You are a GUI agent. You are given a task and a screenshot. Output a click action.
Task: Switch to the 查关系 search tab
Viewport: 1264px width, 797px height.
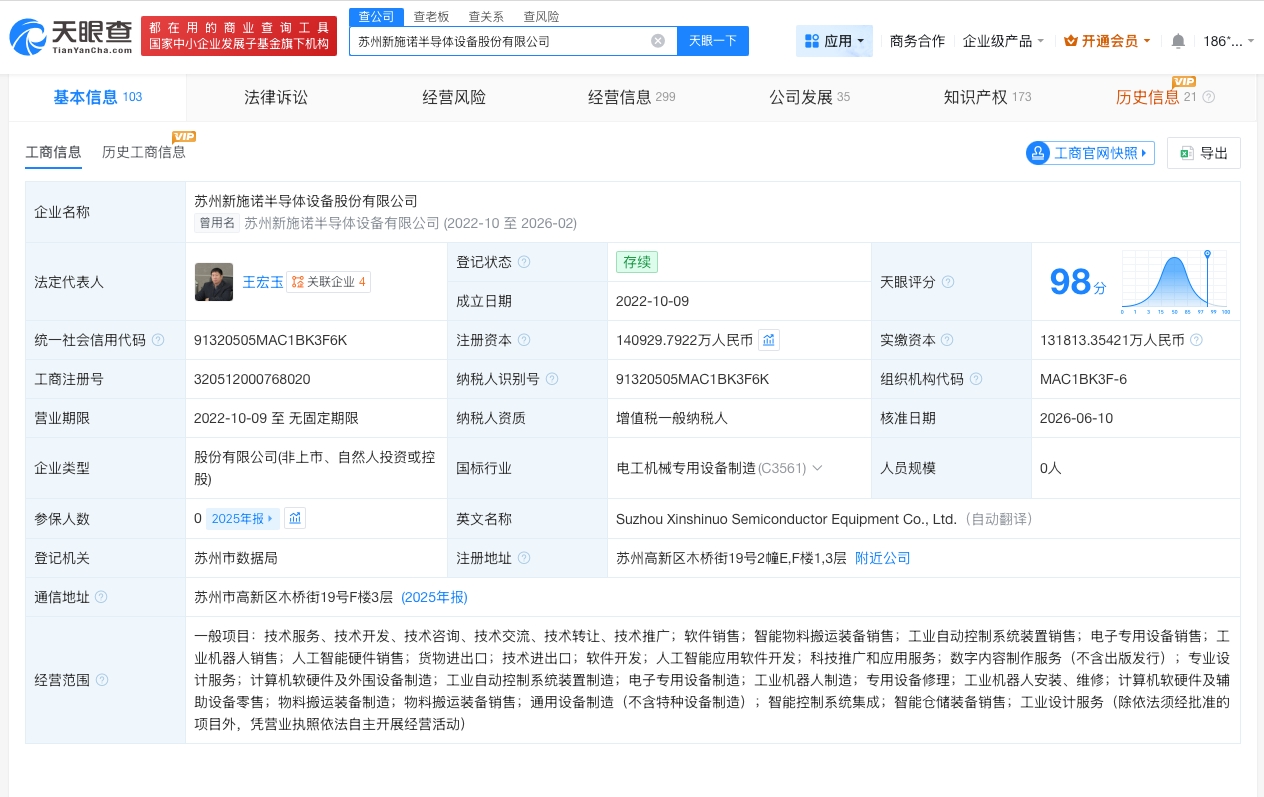[486, 17]
